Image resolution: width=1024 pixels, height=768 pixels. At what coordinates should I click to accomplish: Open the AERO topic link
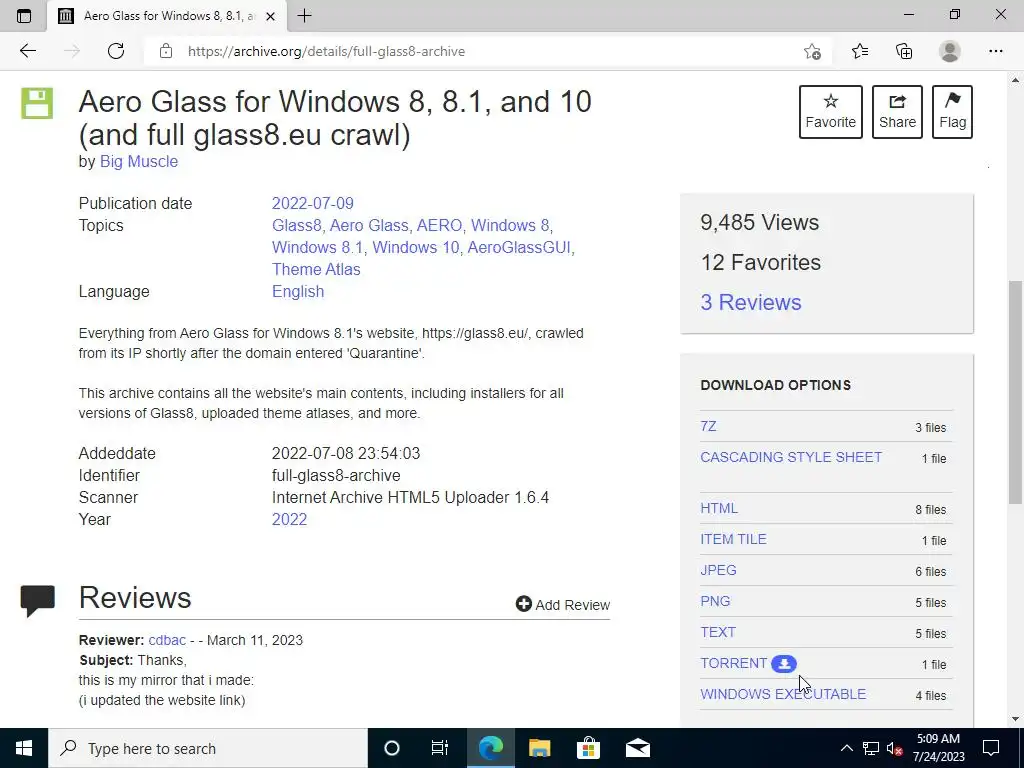(x=440, y=225)
